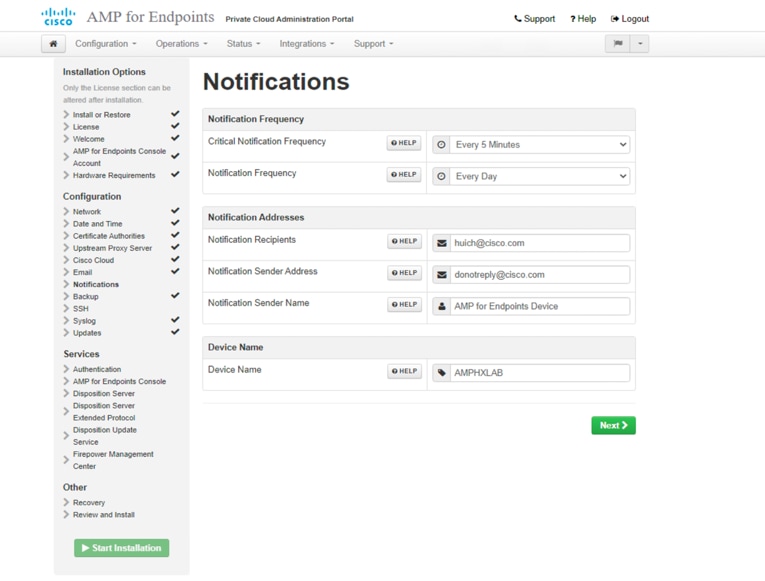Viewport: 765px width, 581px height.
Task: Open the Status menu
Action: 243,44
